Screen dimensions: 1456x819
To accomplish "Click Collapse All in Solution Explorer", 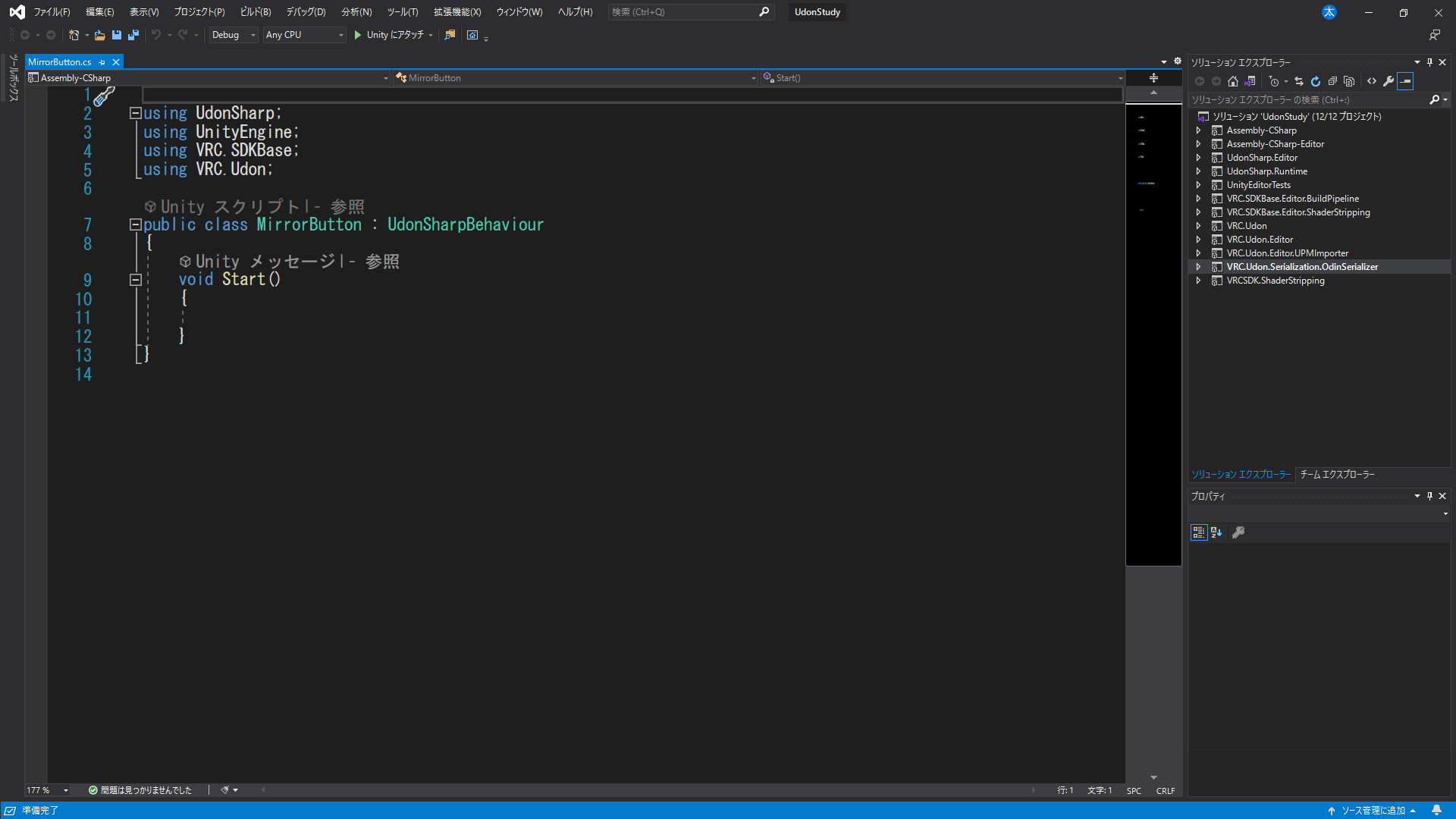I will click(x=1332, y=81).
